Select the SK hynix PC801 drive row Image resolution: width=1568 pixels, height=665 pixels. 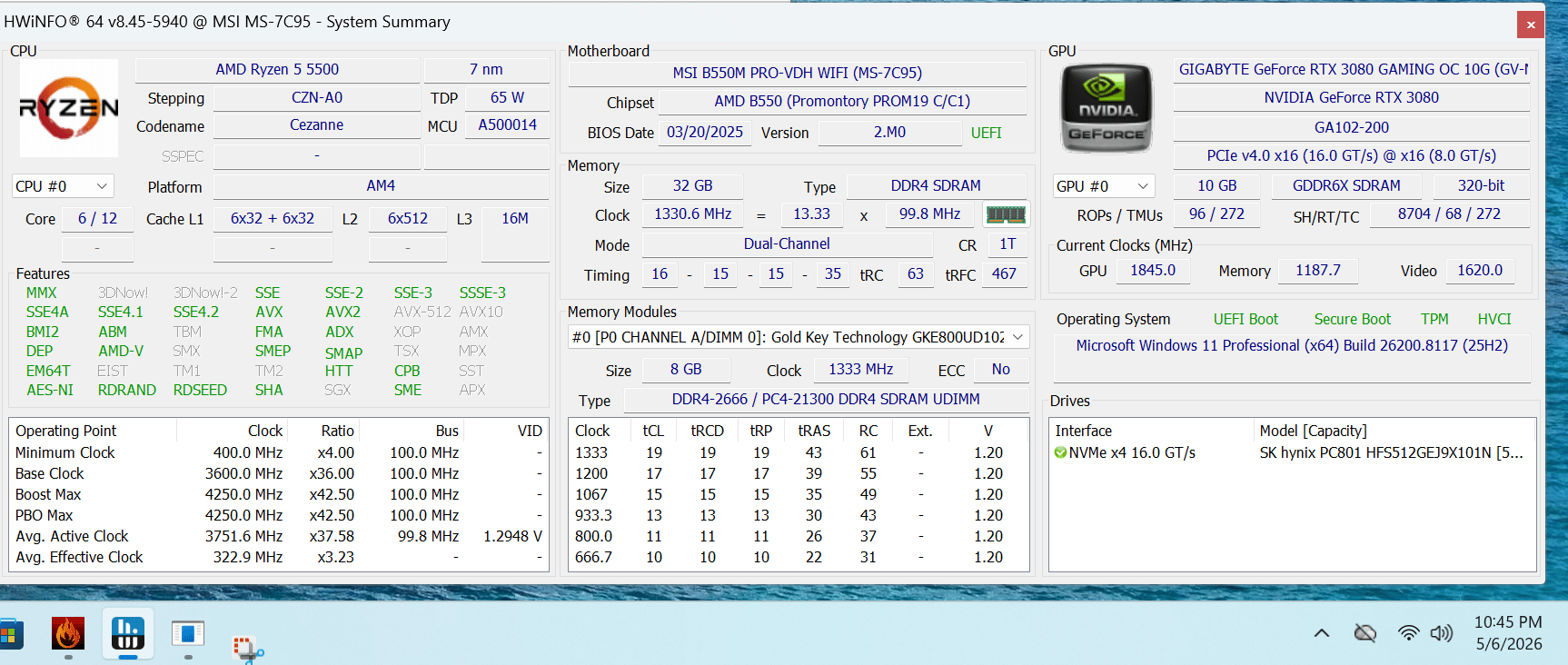click(x=1292, y=452)
